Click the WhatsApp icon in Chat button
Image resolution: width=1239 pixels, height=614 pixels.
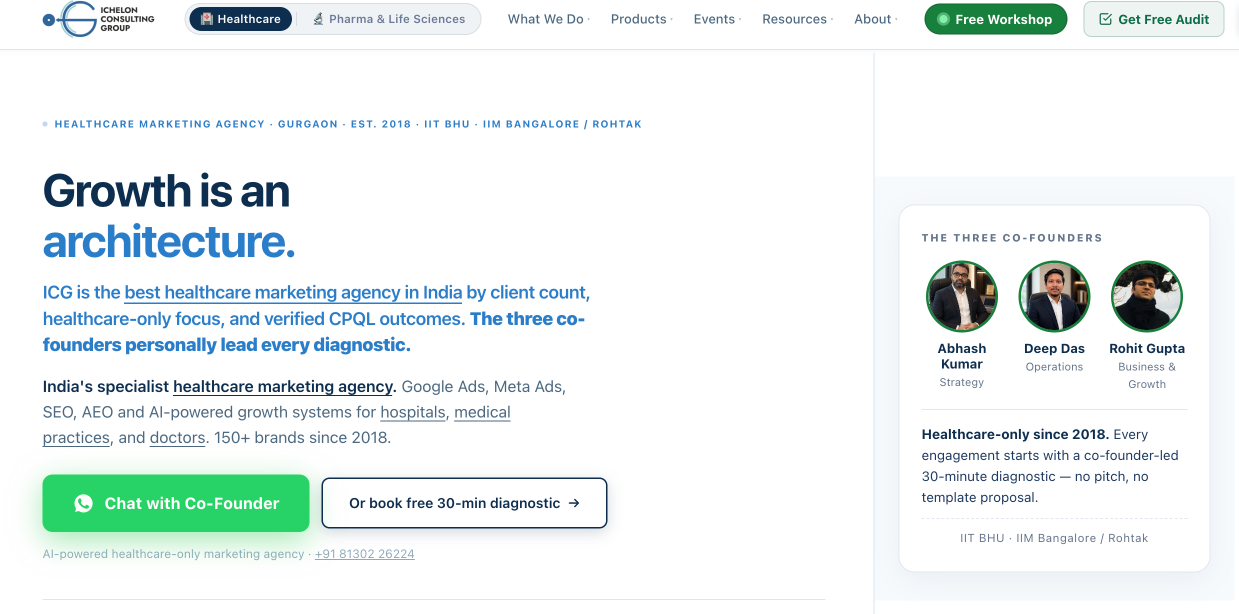coord(84,503)
